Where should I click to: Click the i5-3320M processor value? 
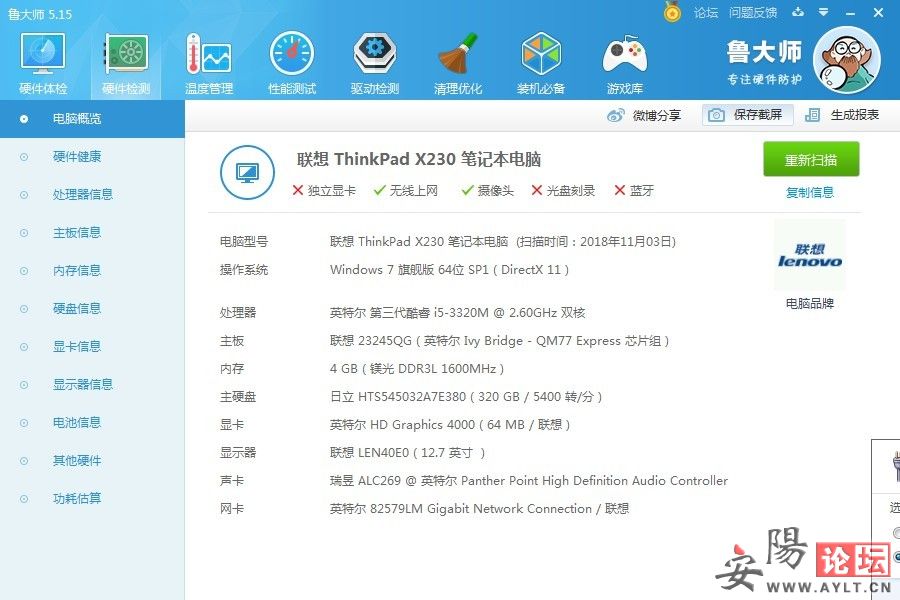coord(457,313)
